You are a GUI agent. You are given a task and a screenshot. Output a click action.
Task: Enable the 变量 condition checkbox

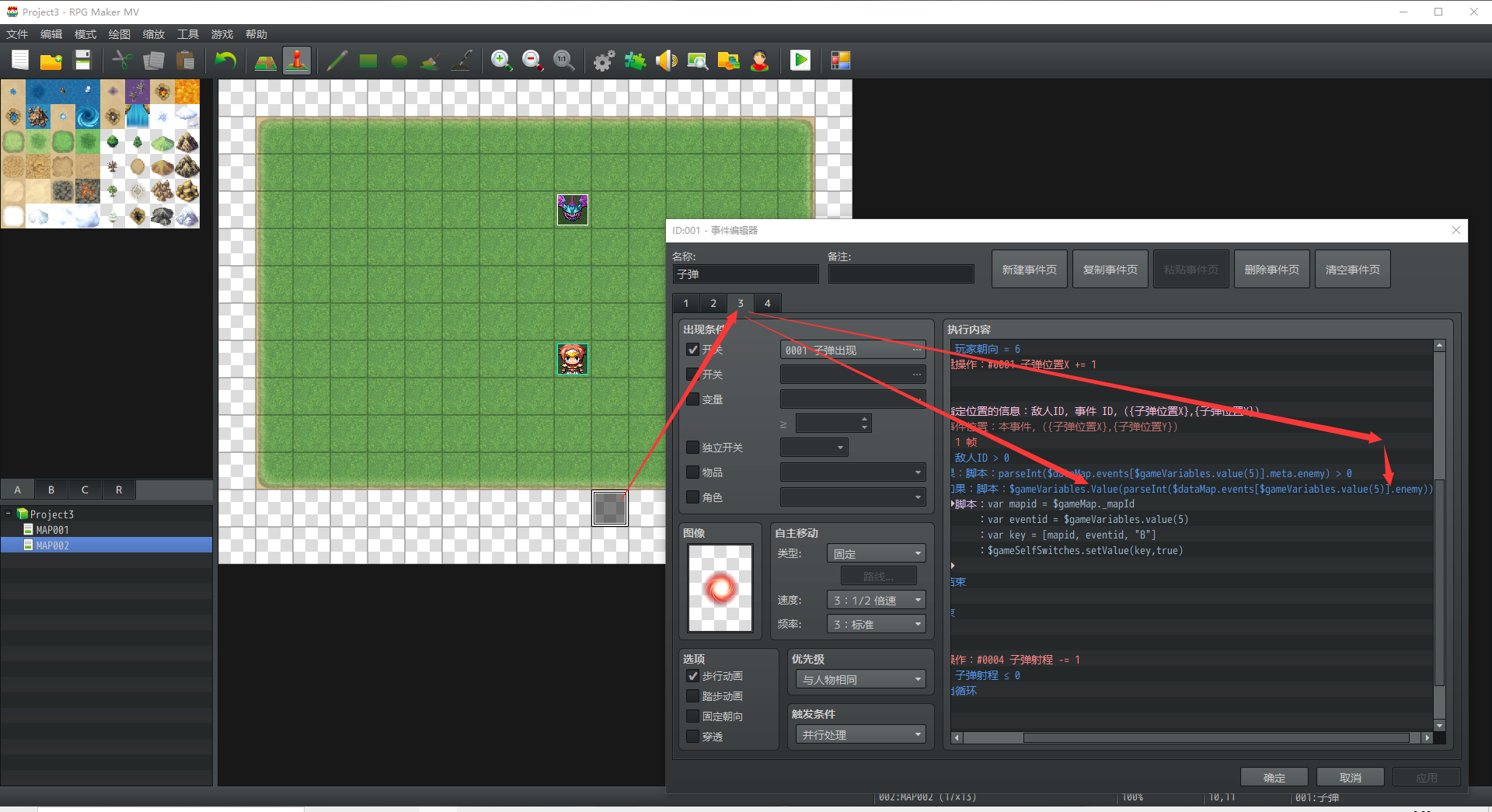pos(693,399)
